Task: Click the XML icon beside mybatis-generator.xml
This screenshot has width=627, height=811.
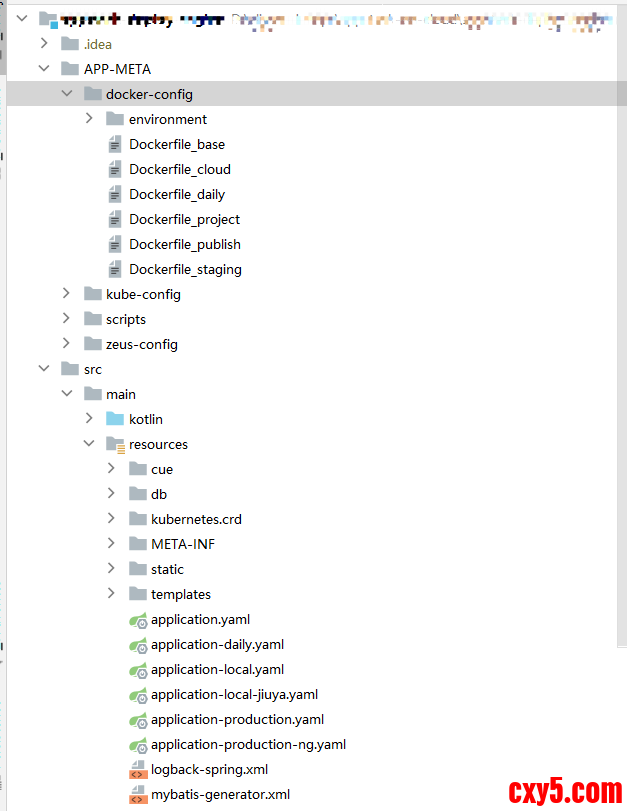Action: tap(138, 795)
